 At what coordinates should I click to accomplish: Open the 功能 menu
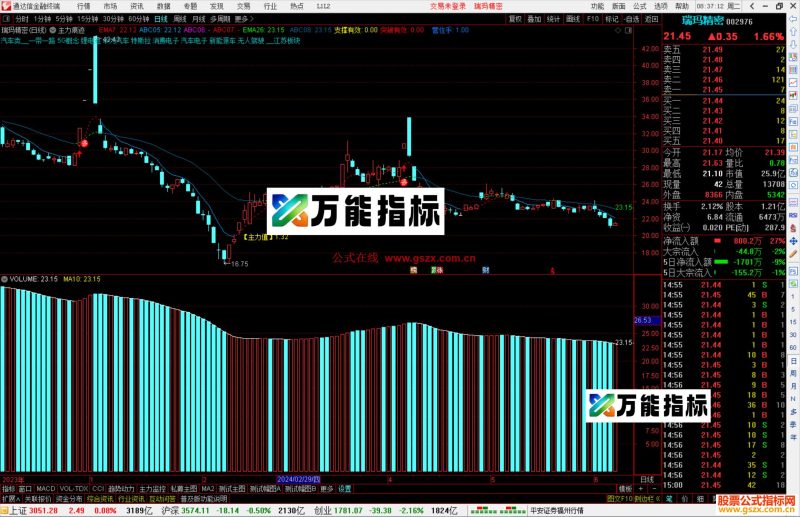(597, 6)
